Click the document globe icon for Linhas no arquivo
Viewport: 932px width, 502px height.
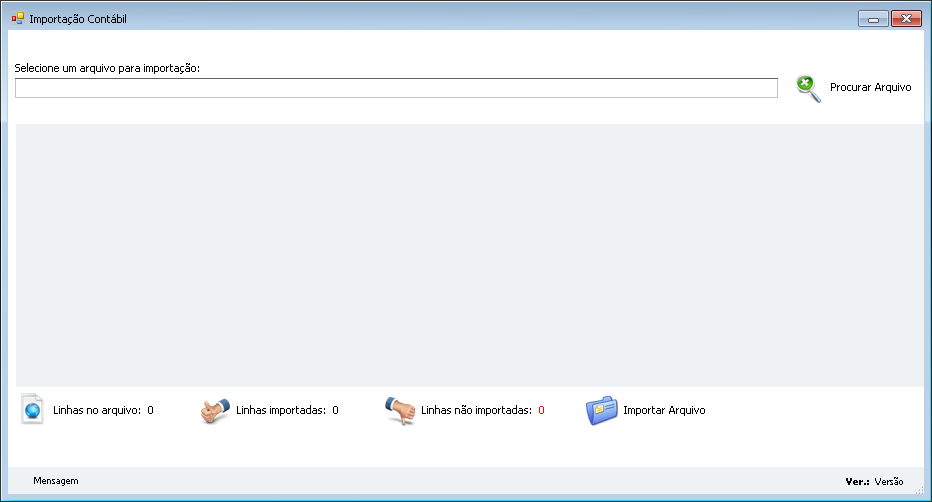33,409
